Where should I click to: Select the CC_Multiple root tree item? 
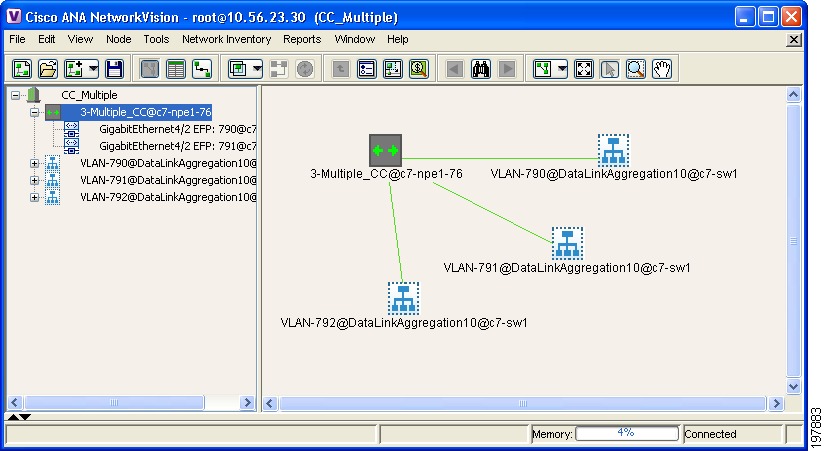click(x=89, y=95)
